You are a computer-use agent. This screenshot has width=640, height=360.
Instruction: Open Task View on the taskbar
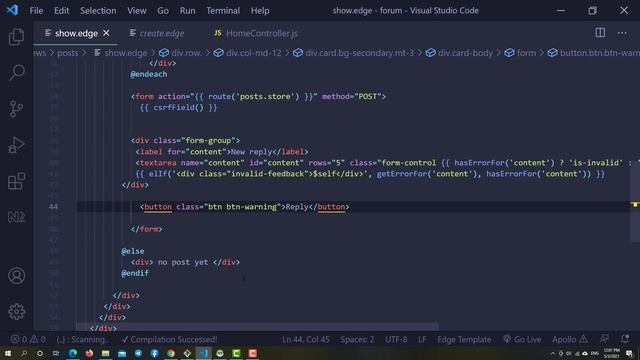point(56,353)
